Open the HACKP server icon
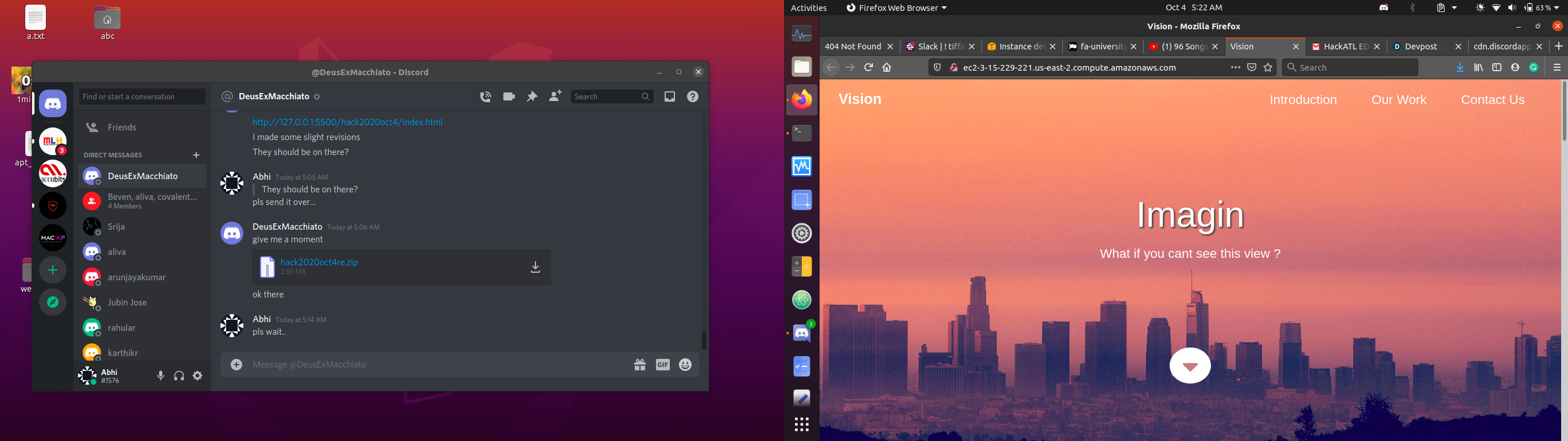The height and width of the screenshot is (441, 1568). point(53,238)
